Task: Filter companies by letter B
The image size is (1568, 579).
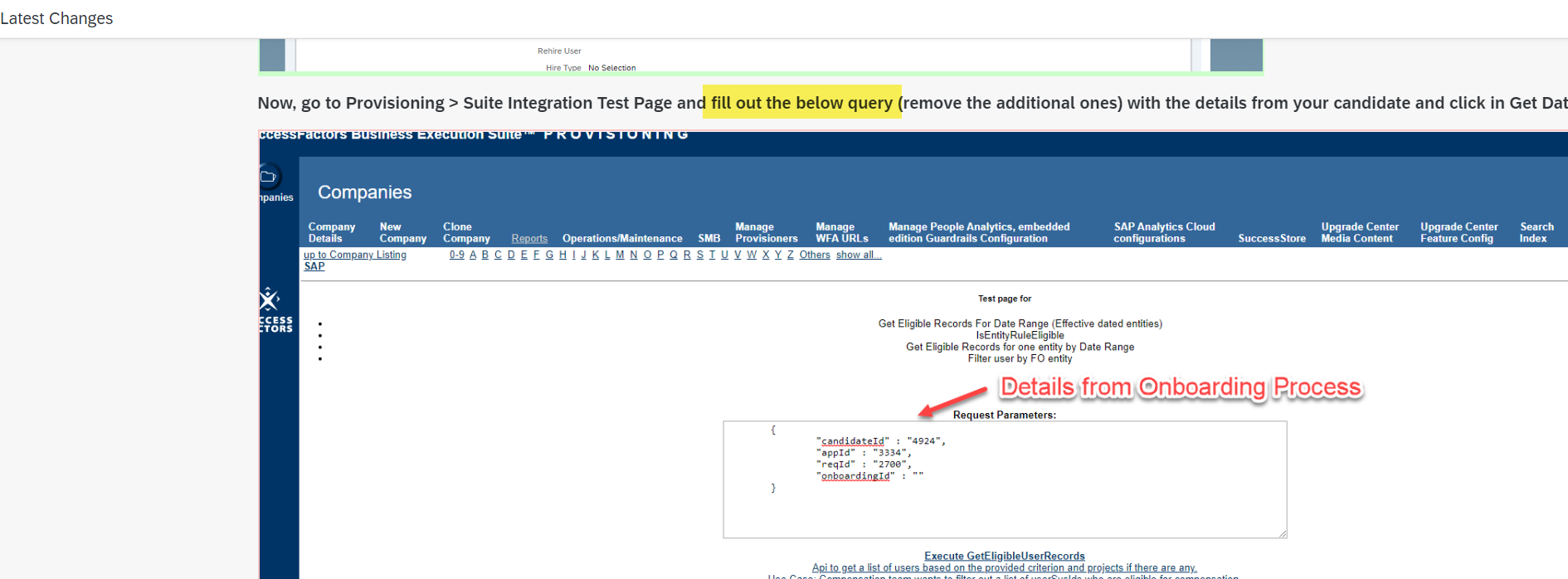Action: coord(485,255)
